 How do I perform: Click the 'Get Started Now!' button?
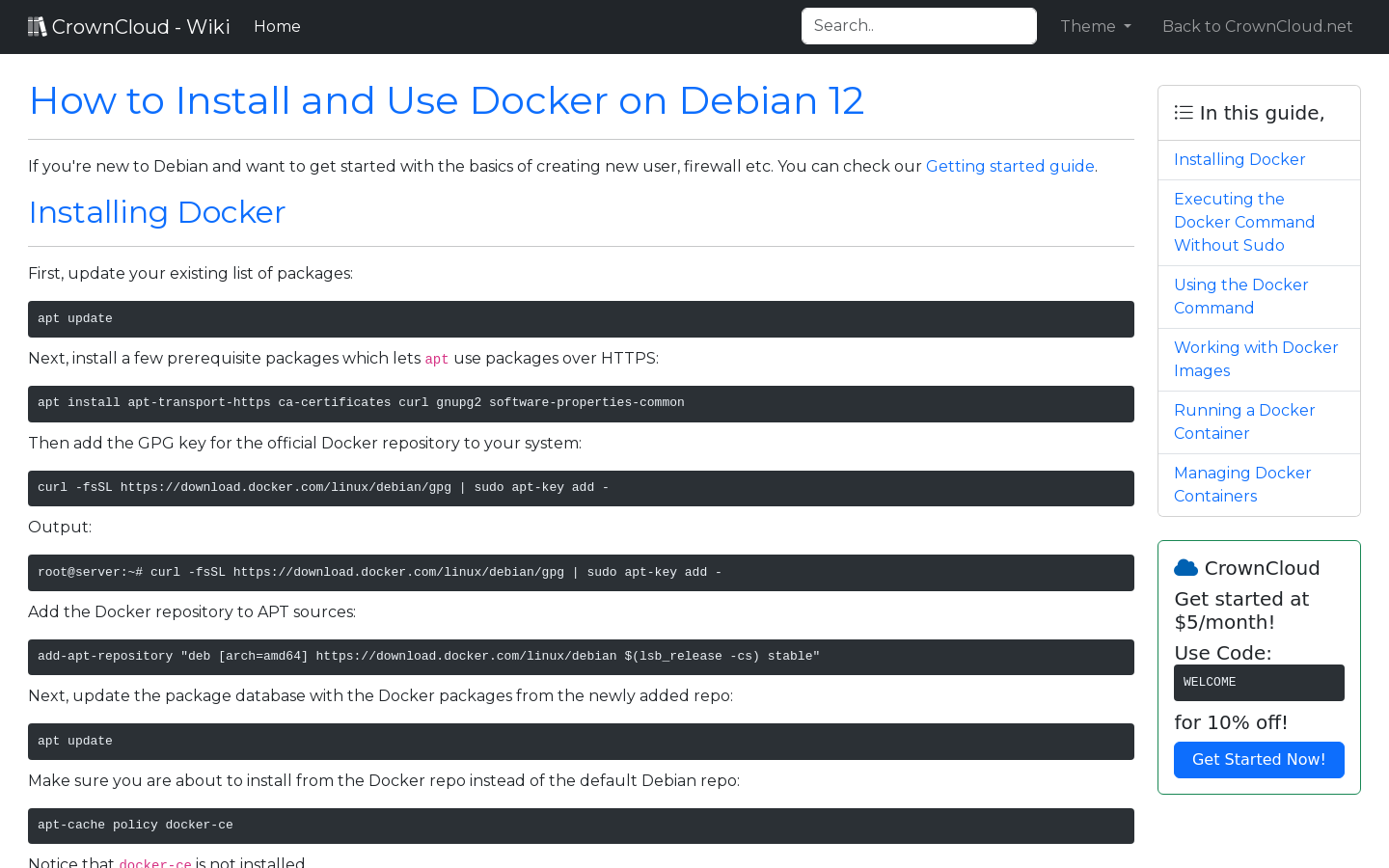(1259, 759)
